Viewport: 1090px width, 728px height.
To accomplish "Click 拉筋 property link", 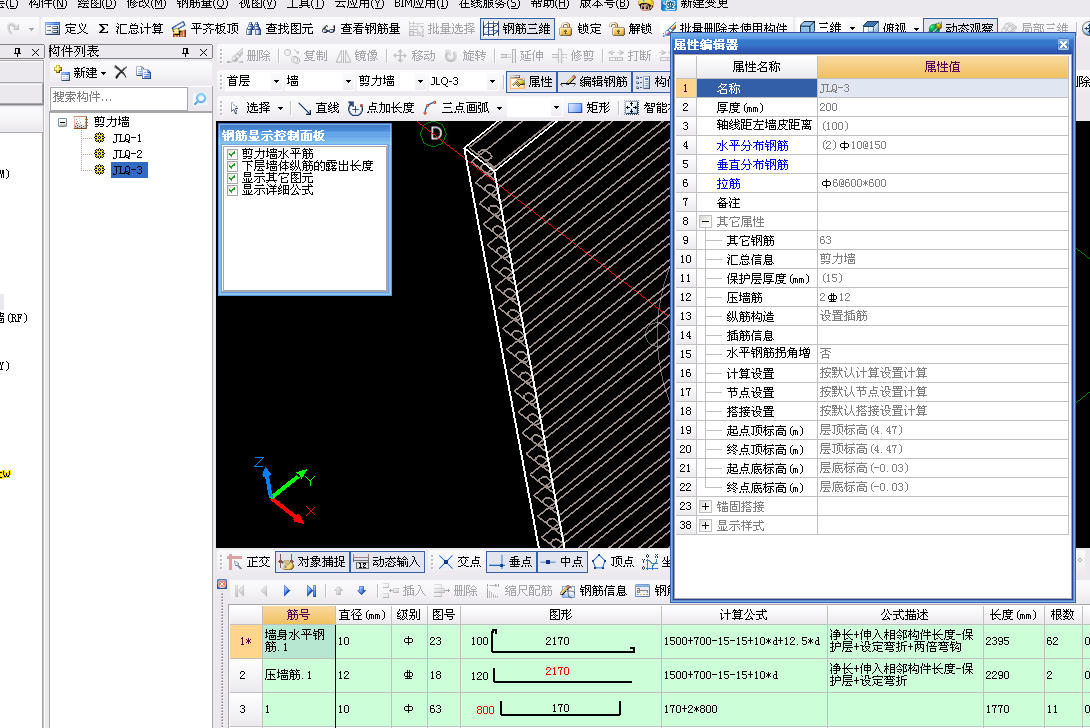I will click(729, 184).
